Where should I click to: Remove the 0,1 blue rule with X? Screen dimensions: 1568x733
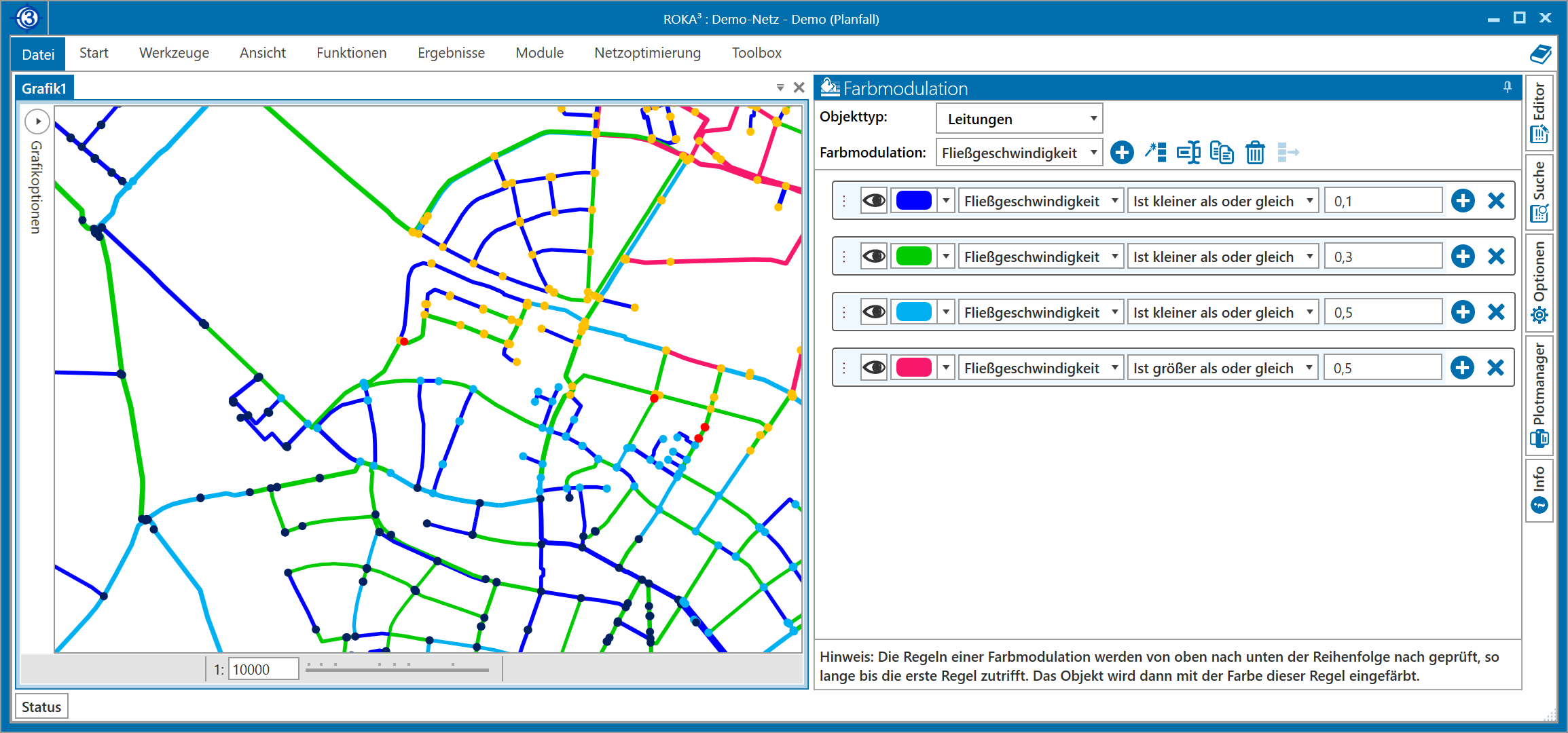[x=1496, y=201]
